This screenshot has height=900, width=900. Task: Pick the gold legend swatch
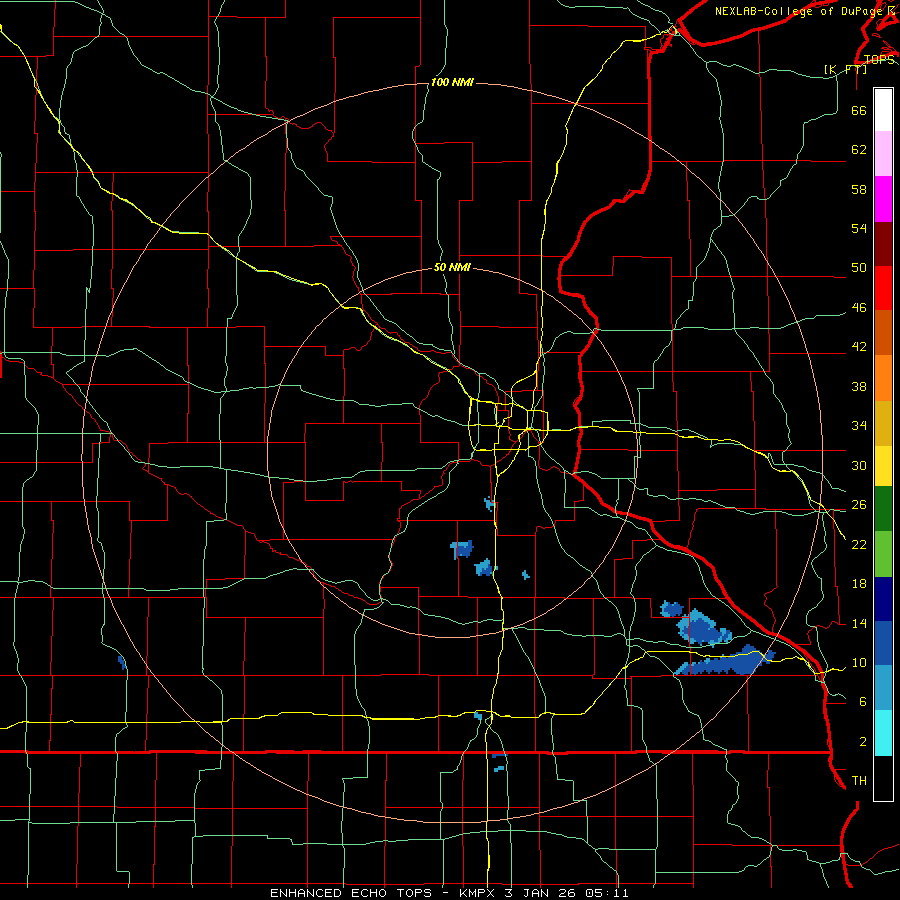pos(883,424)
